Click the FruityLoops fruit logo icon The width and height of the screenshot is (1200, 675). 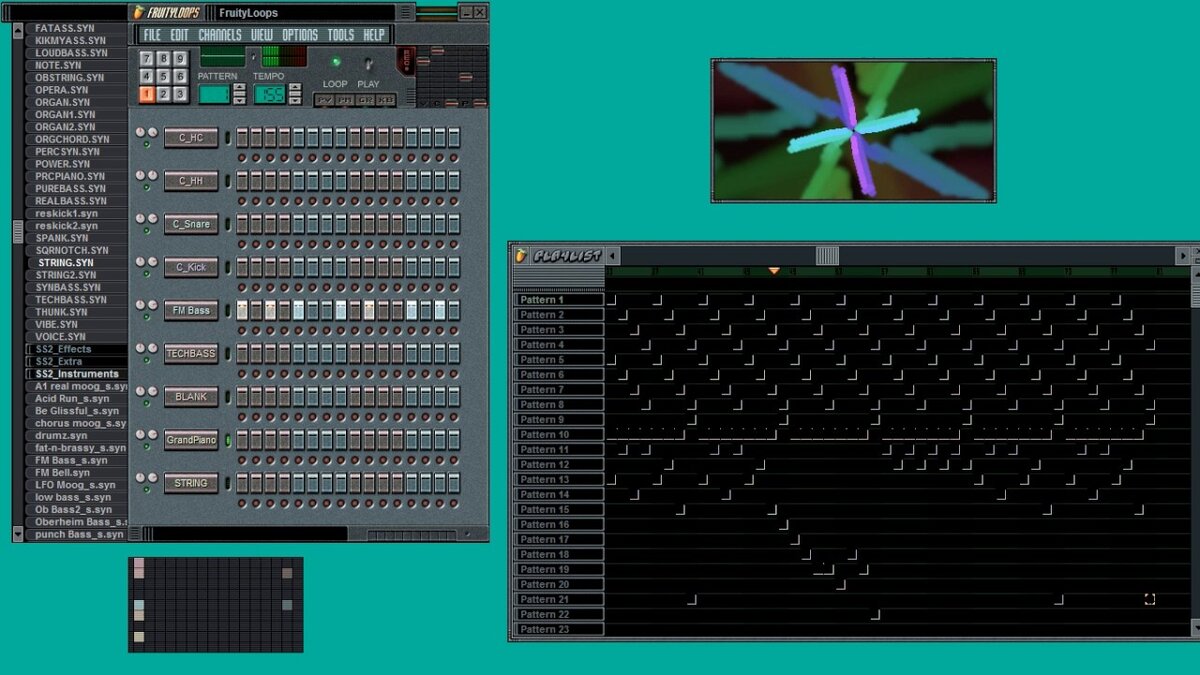[138, 13]
